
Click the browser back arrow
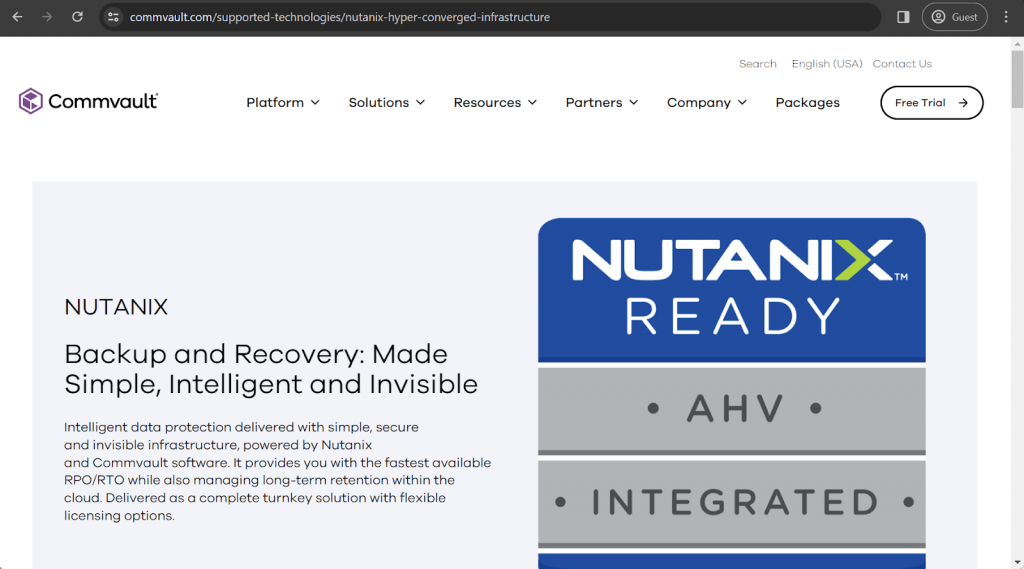[17, 17]
